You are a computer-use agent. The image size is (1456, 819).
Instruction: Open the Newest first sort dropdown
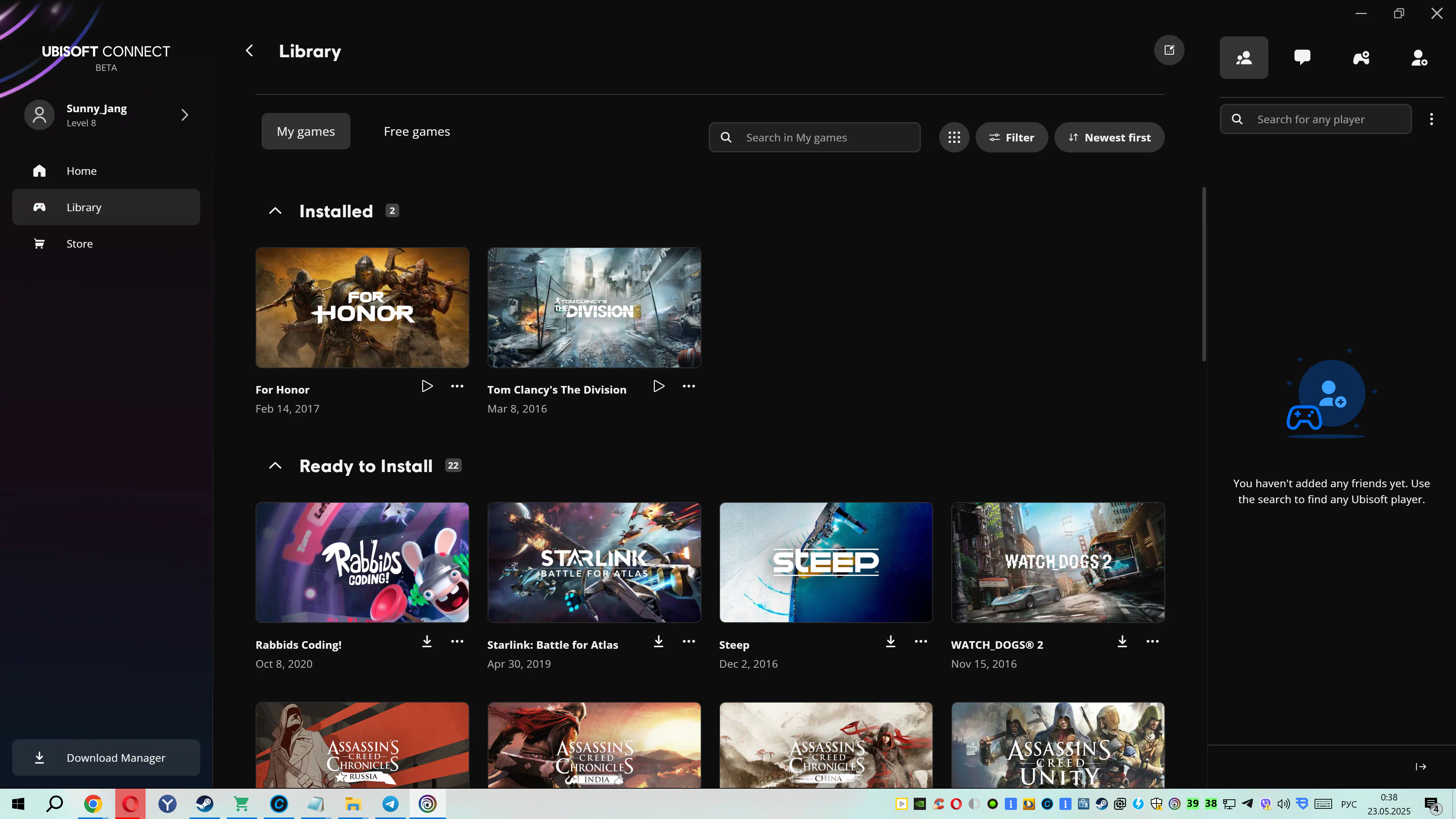point(1109,137)
